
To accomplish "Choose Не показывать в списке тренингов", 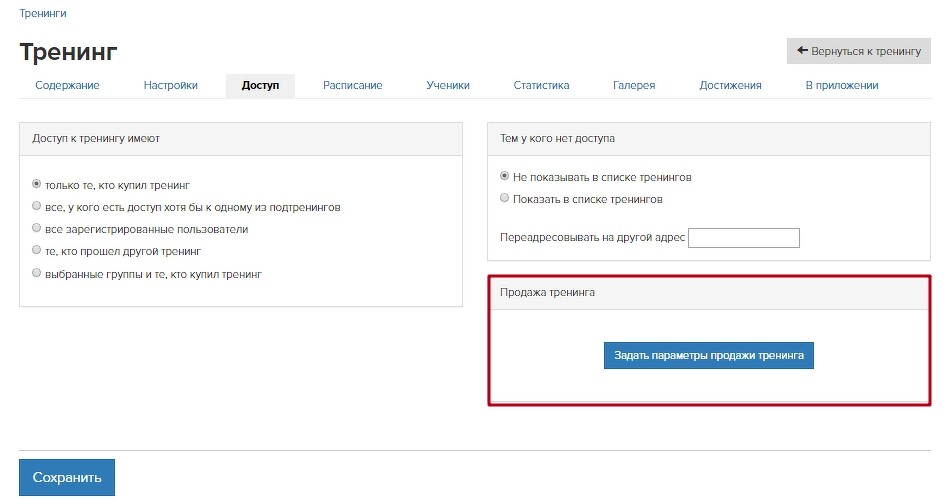I will click(x=504, y=176).
